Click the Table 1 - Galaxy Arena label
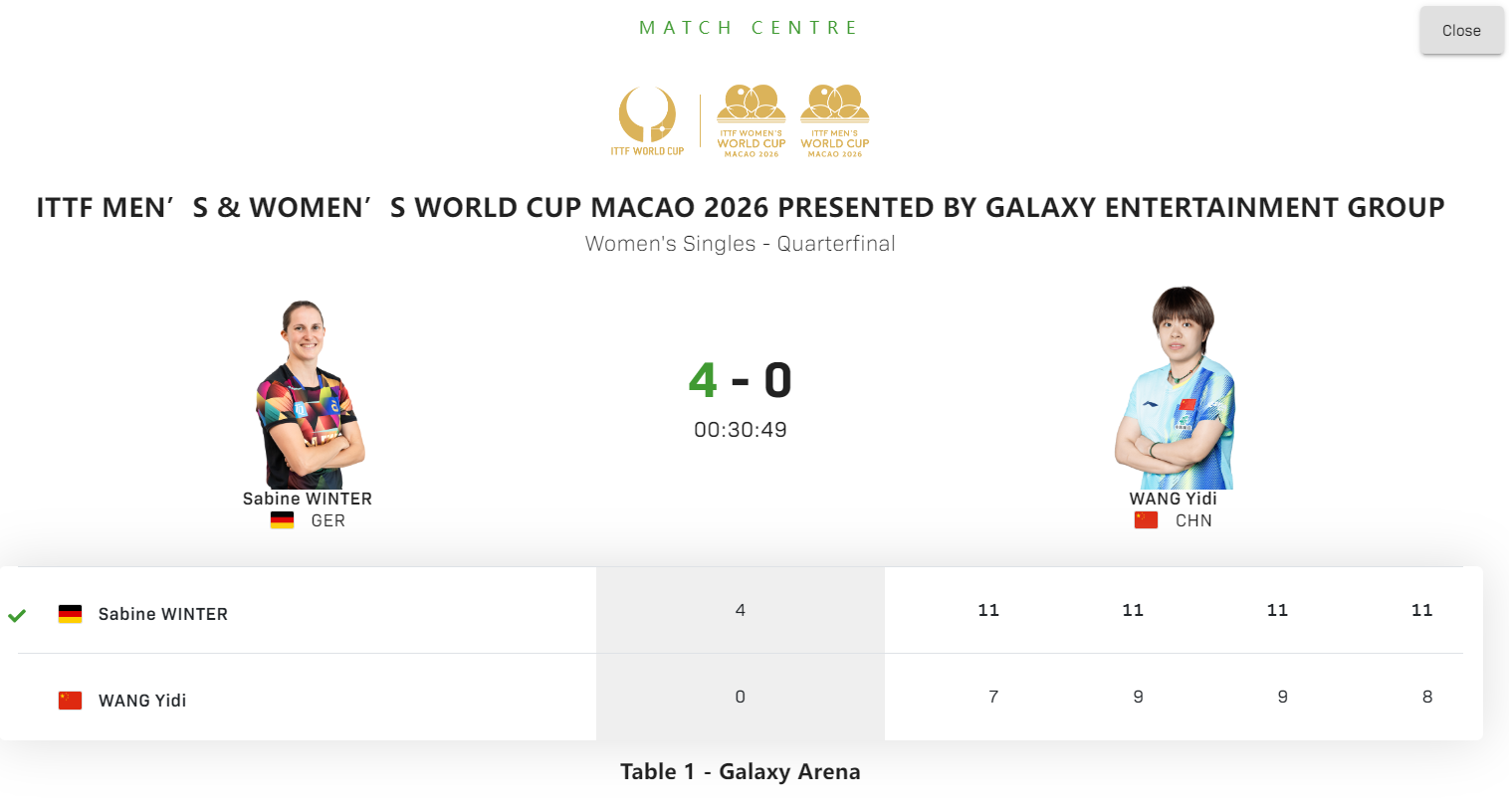Viewport: 1509px width, 812px height. pos(740,771)
